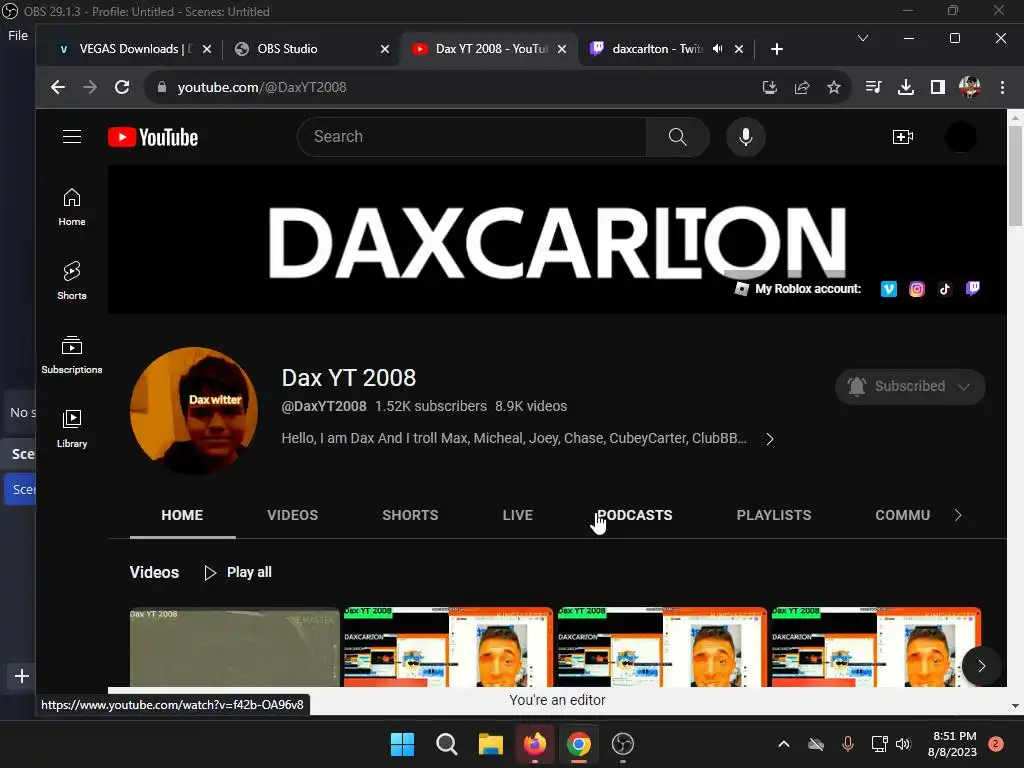
Task: Go forward in the browser
Action: [x=90, y=87]
